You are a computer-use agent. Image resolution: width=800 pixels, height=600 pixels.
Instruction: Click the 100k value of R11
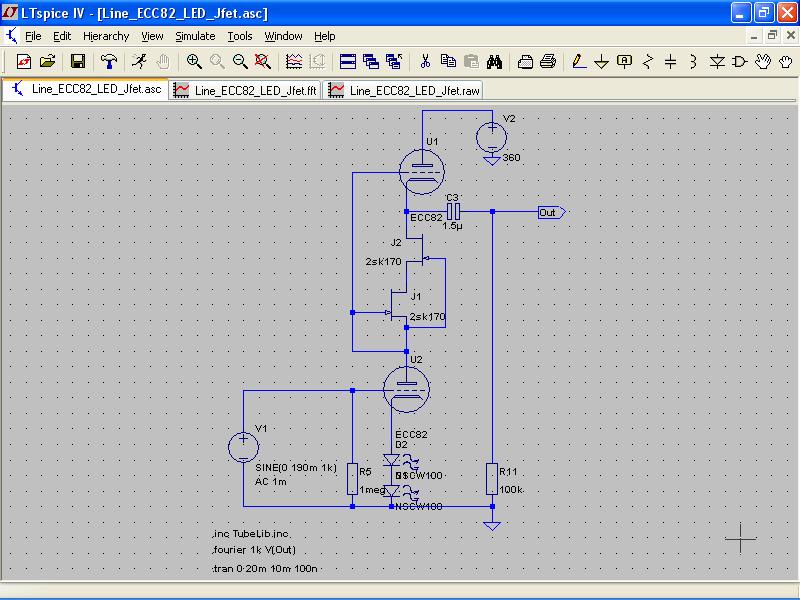(x=511, y=489)
